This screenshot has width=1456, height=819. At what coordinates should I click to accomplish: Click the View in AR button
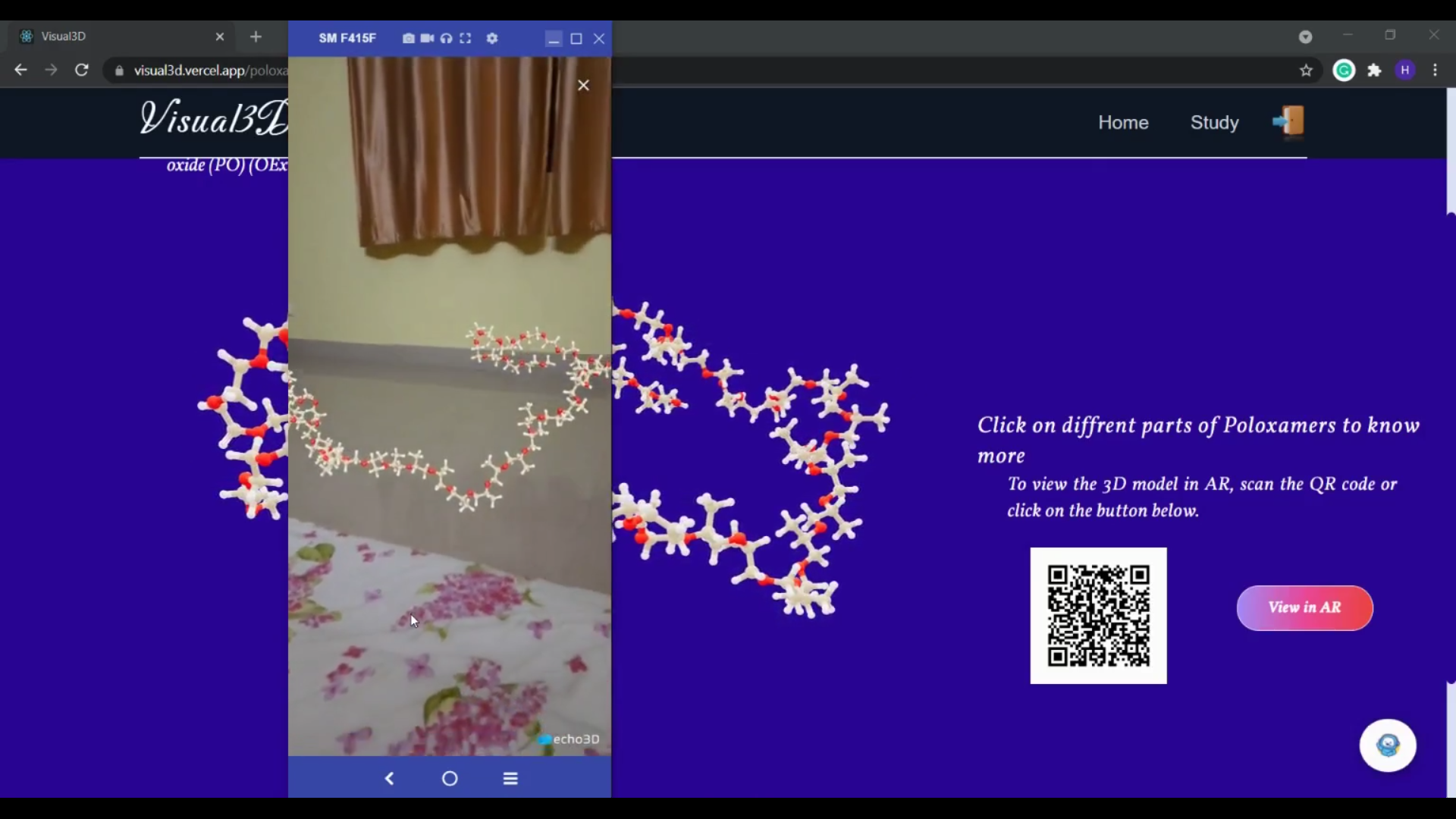(x=1304, y=607)
